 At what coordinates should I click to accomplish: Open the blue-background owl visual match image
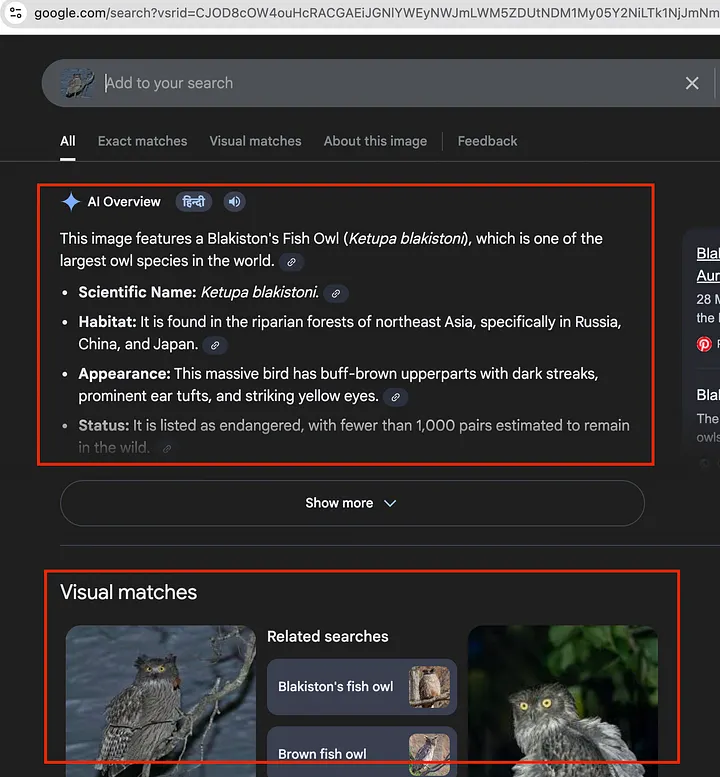click(x=161, y=701)
